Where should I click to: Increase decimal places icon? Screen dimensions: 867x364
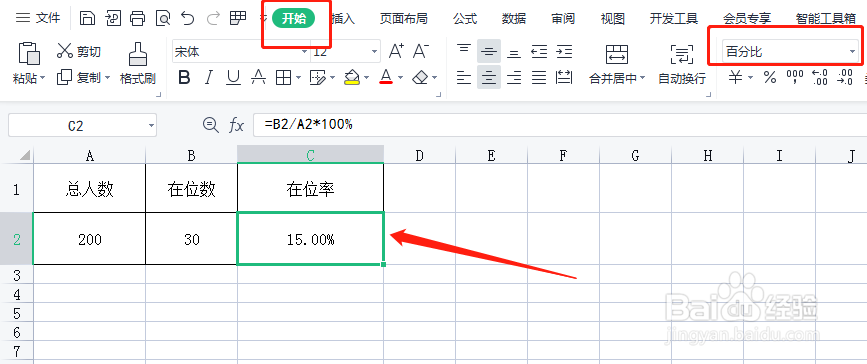pos(819,77)
